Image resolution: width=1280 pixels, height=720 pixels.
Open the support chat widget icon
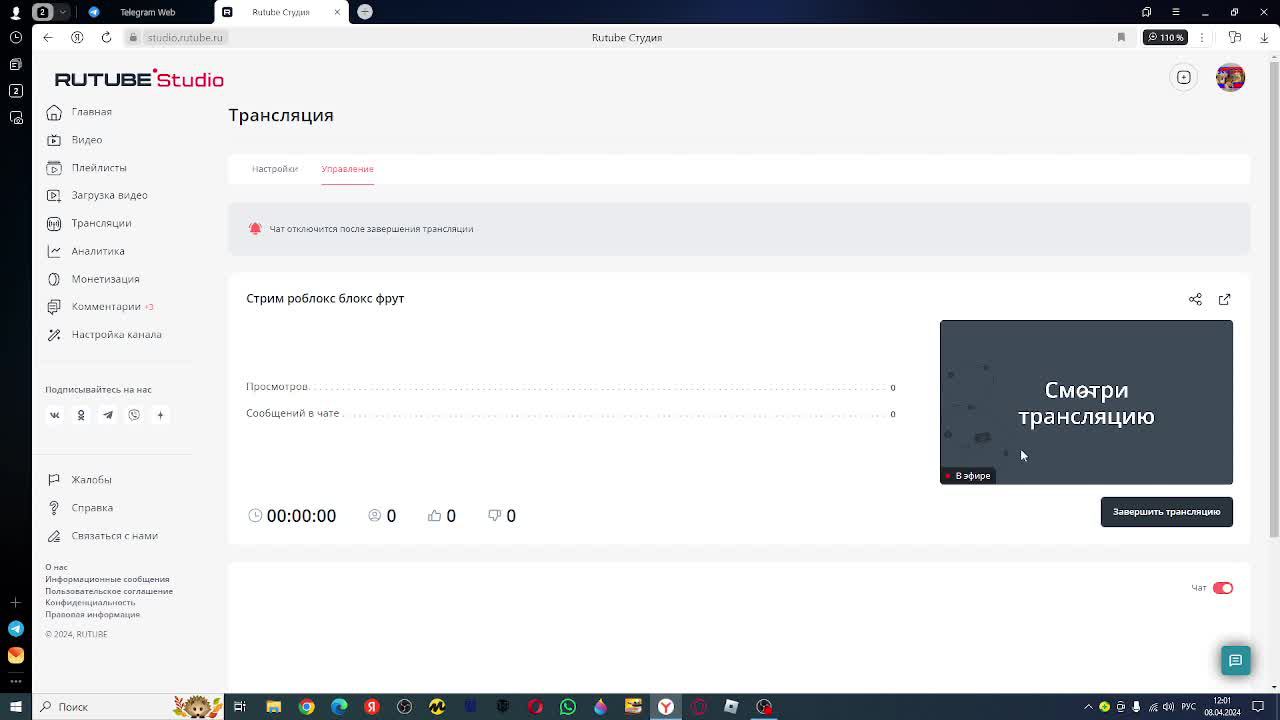pyautogui.click(x=1235, y=660)
